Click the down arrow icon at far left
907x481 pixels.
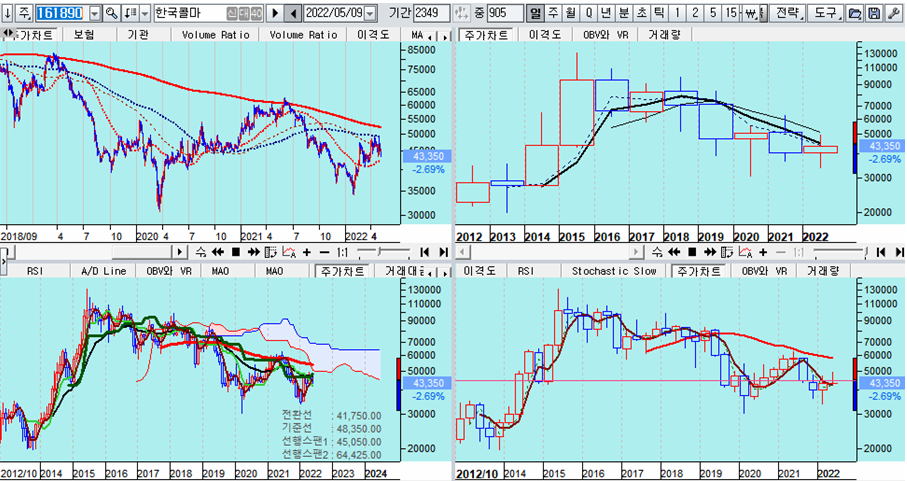click(x=9, y=13)
